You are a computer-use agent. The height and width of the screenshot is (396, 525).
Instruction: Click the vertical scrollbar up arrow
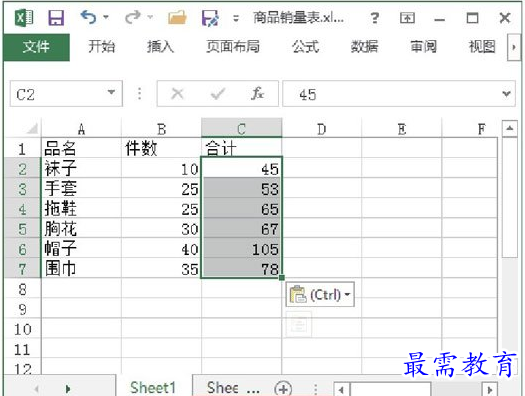[x=510, y=129]
